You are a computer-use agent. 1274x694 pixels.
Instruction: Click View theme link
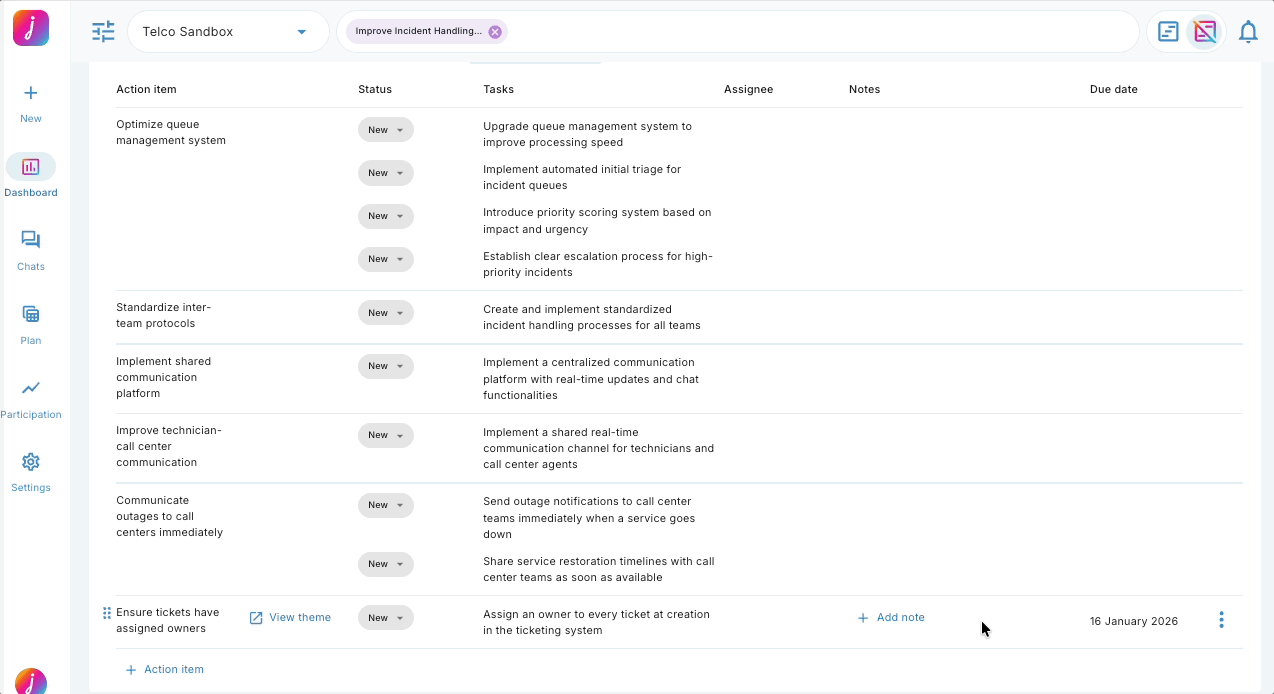[x=290, y=618]
